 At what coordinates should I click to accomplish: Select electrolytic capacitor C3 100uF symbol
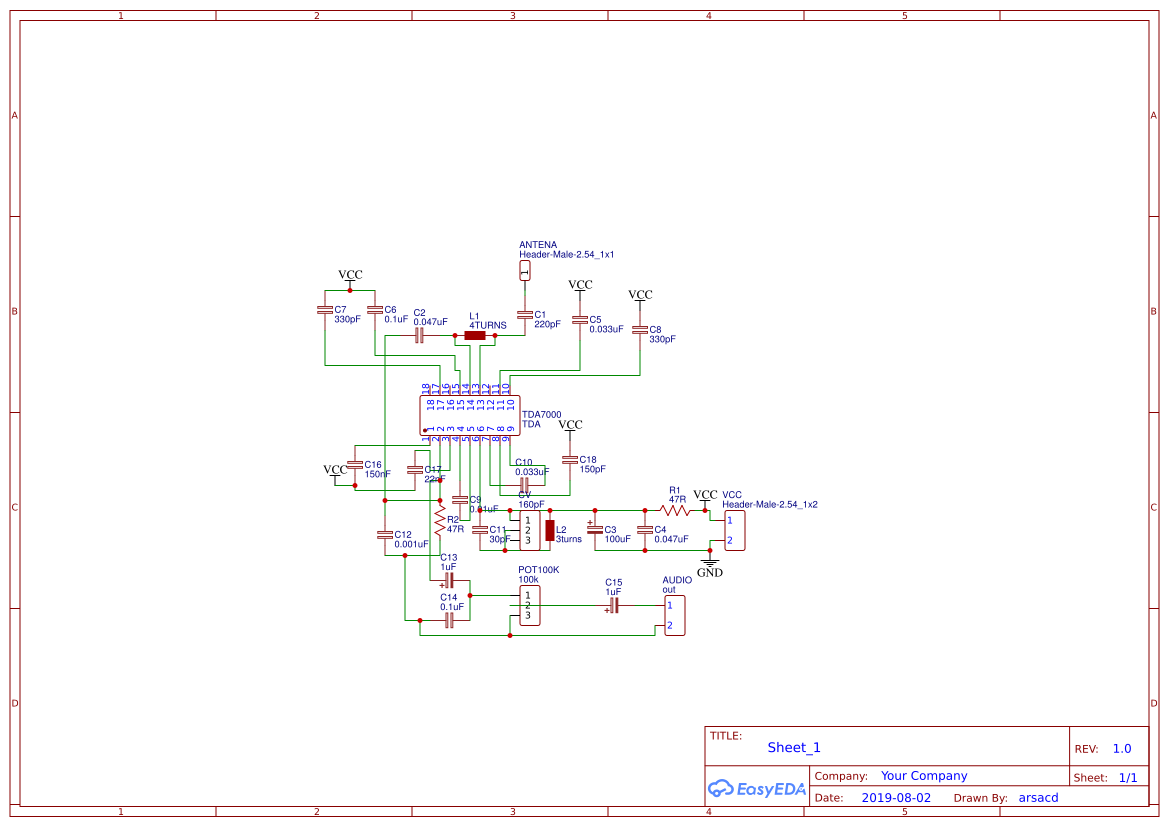click(595, 529)
